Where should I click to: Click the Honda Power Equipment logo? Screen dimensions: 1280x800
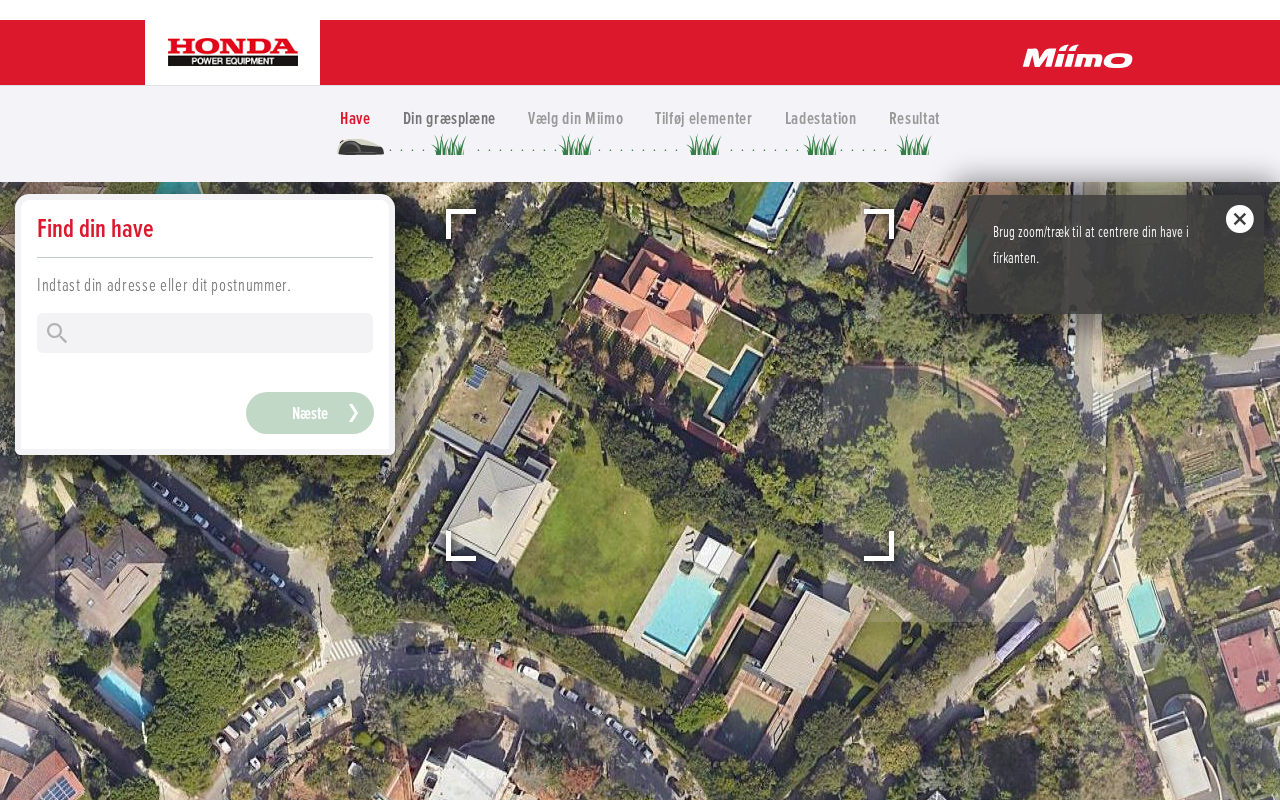232,52
